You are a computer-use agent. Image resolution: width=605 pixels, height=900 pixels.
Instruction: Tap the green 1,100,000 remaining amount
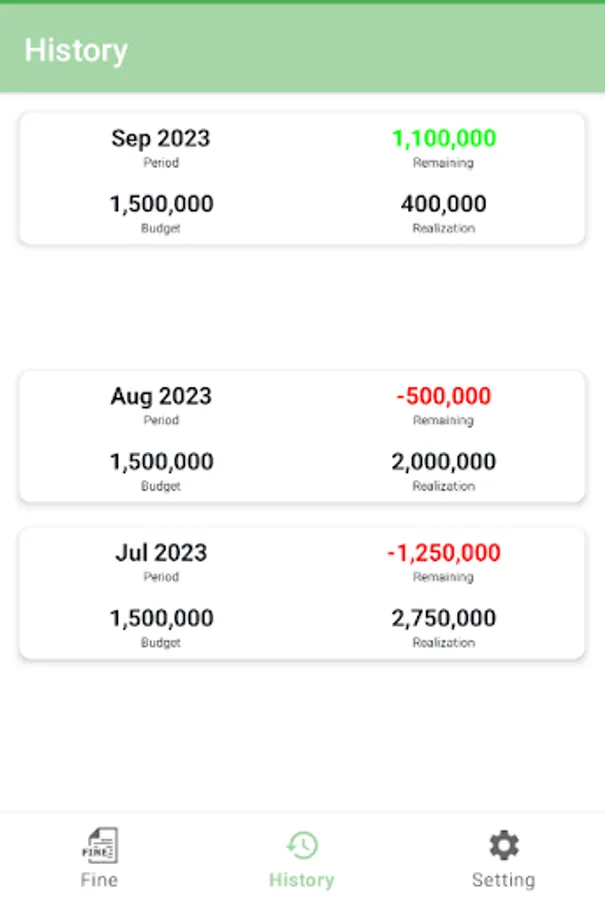point(443,139)
